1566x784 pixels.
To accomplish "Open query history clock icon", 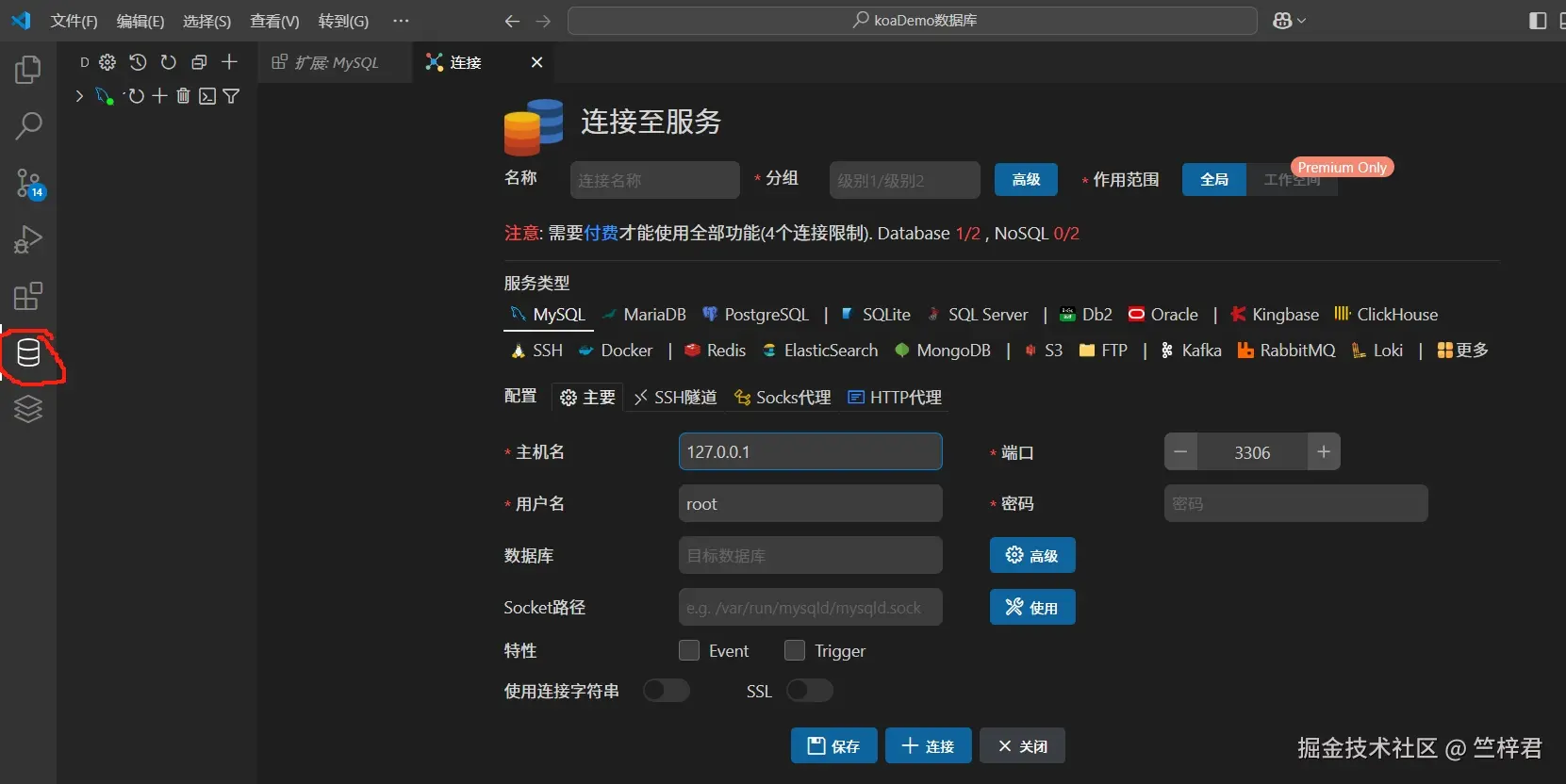I will [138, 62].
